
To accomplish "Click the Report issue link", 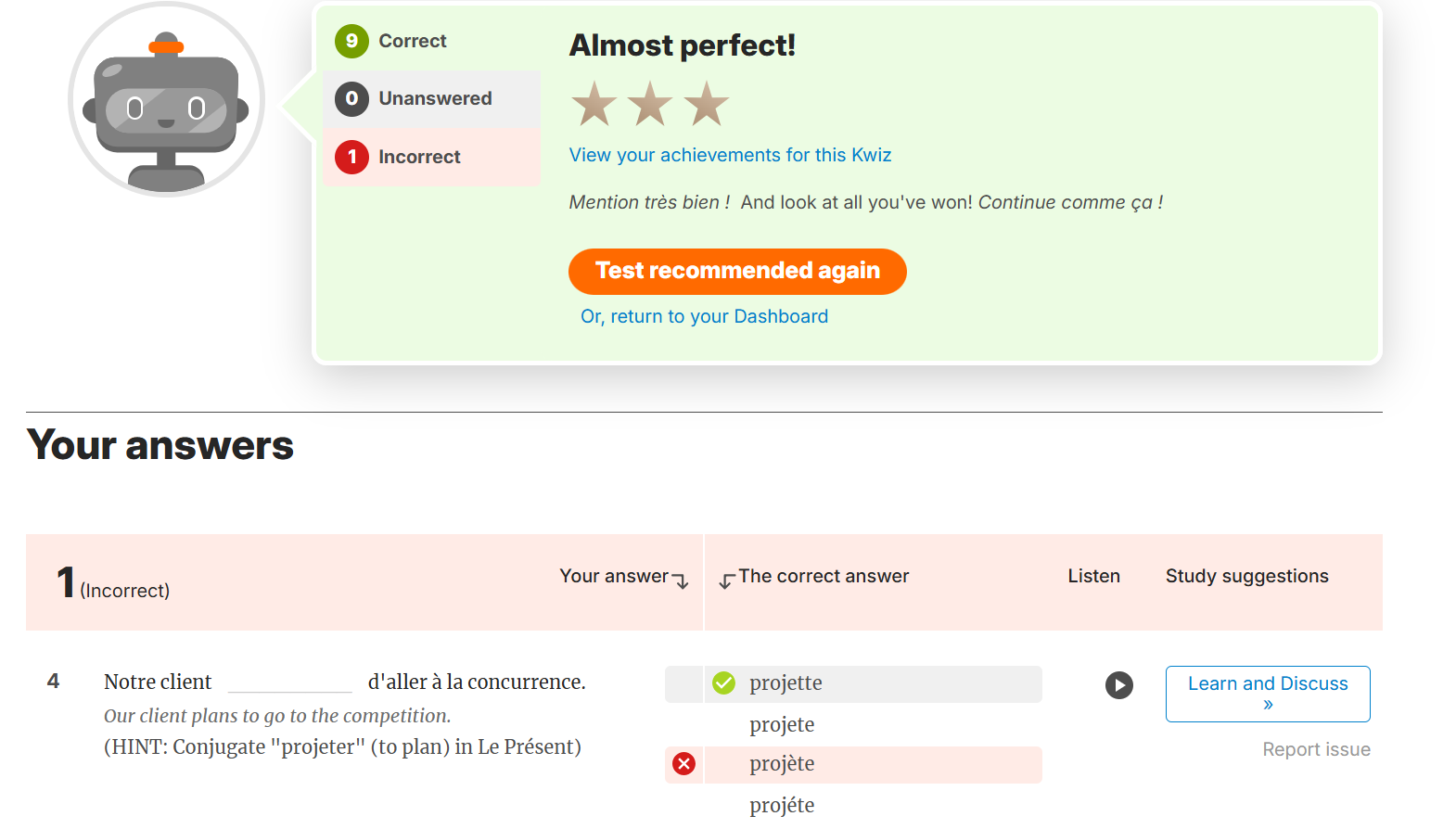I will [1315, 749].
